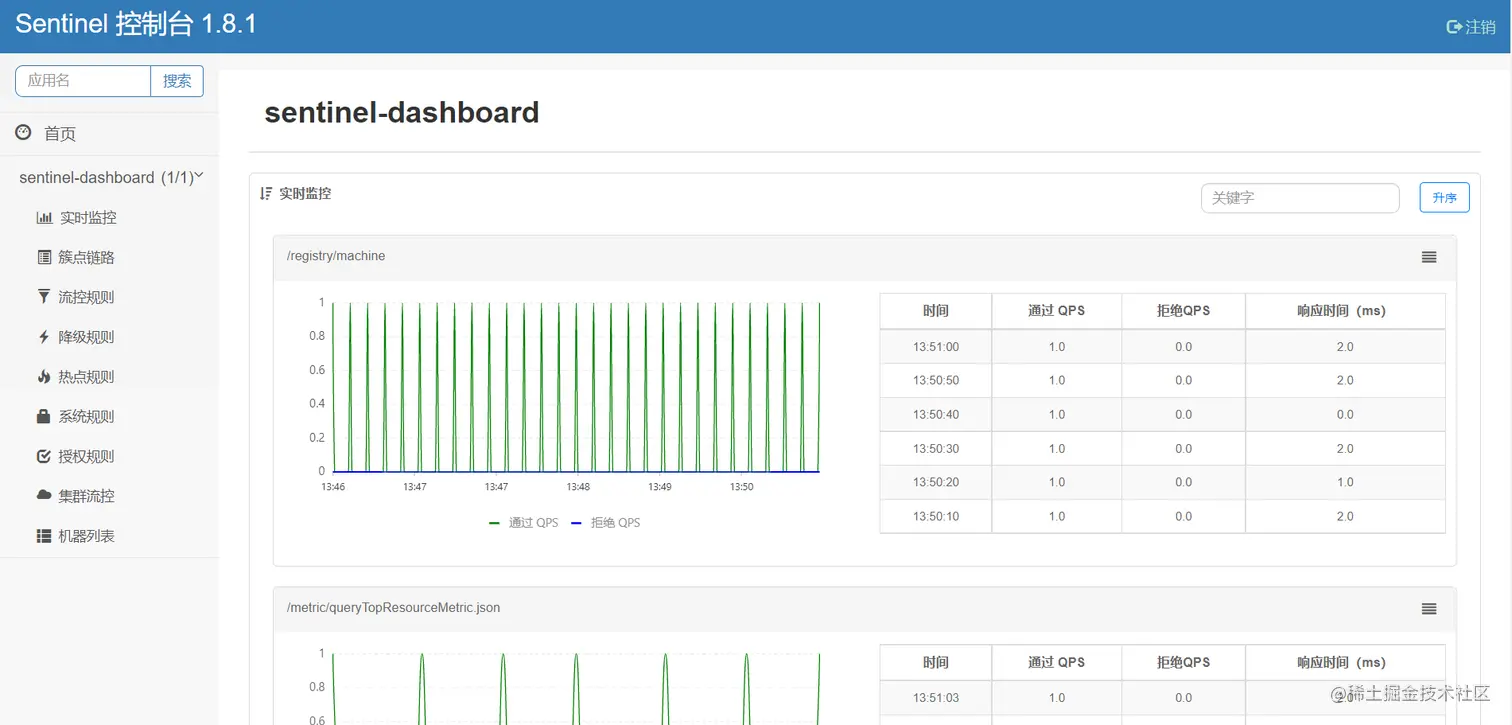
Task: Toggle the 拒绝 QPS legend entry
Action: pos(605,522)
